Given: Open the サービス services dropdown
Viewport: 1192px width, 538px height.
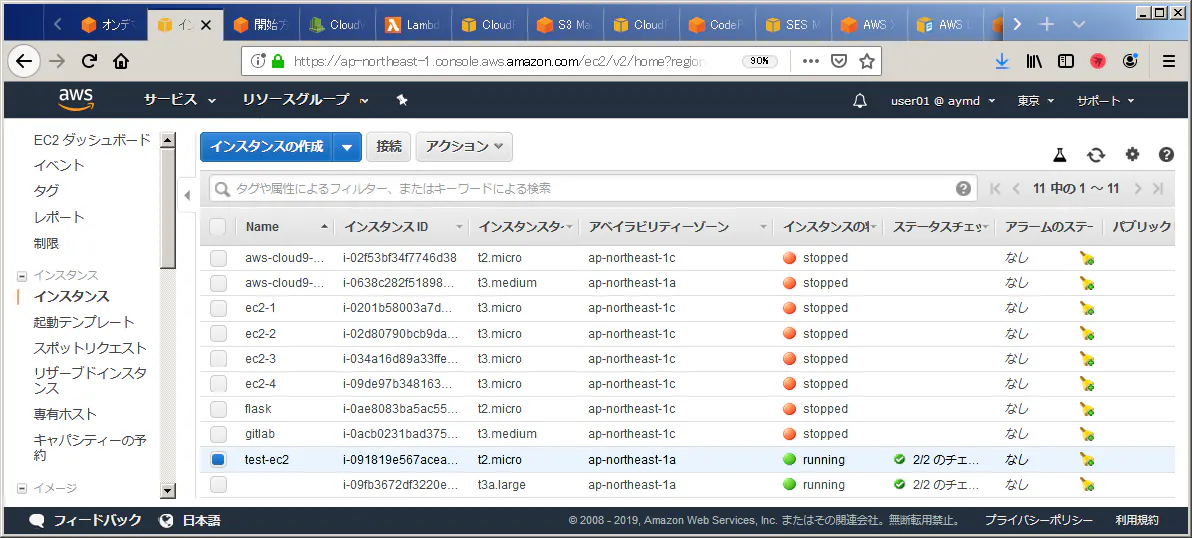Looking at the screenshot, I should [x=180, y=100].
